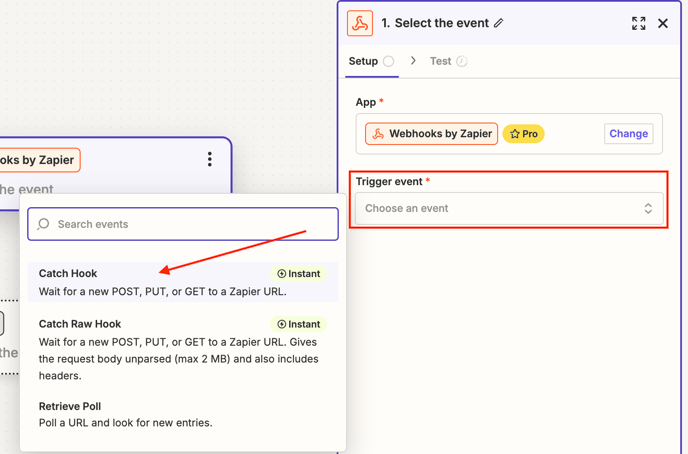Click the Webhooks icon inside the app chip
Viewport: 688px width, 454px height.
coord(378,134)
